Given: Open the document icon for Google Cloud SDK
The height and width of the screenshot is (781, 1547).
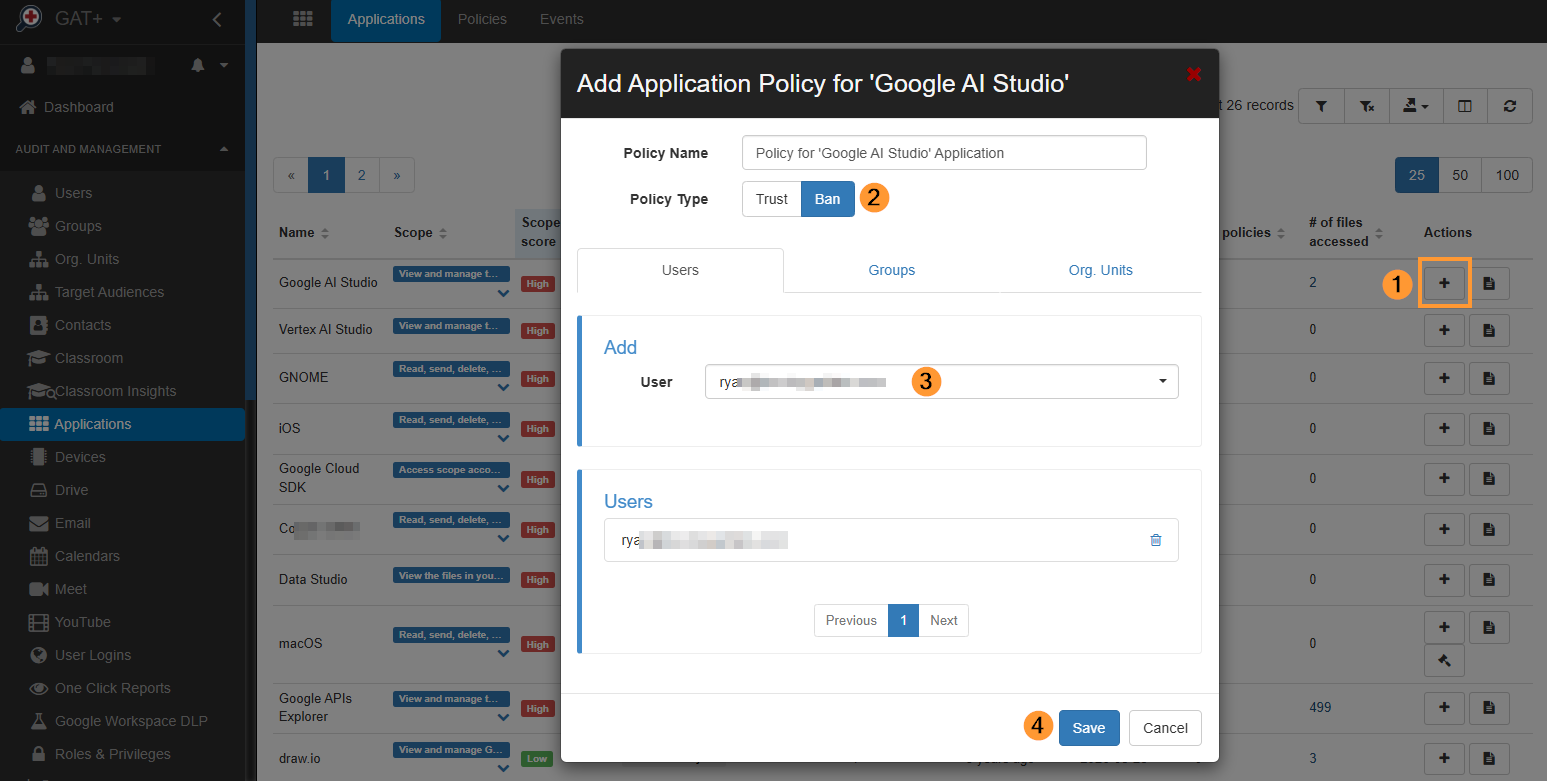Looking at the screenshot, I should click(1488, 478).
